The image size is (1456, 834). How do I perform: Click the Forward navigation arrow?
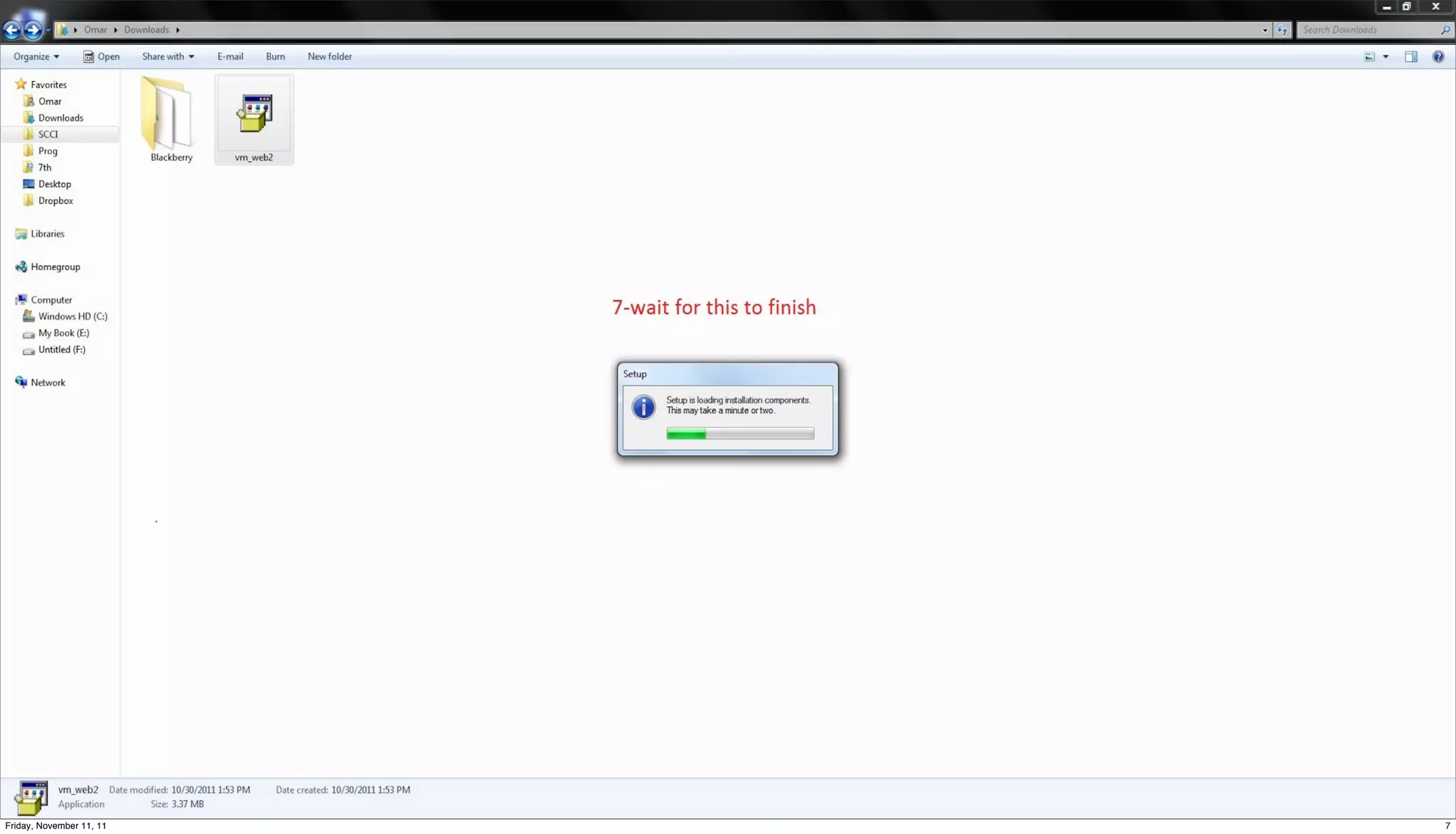pos(33,30)
